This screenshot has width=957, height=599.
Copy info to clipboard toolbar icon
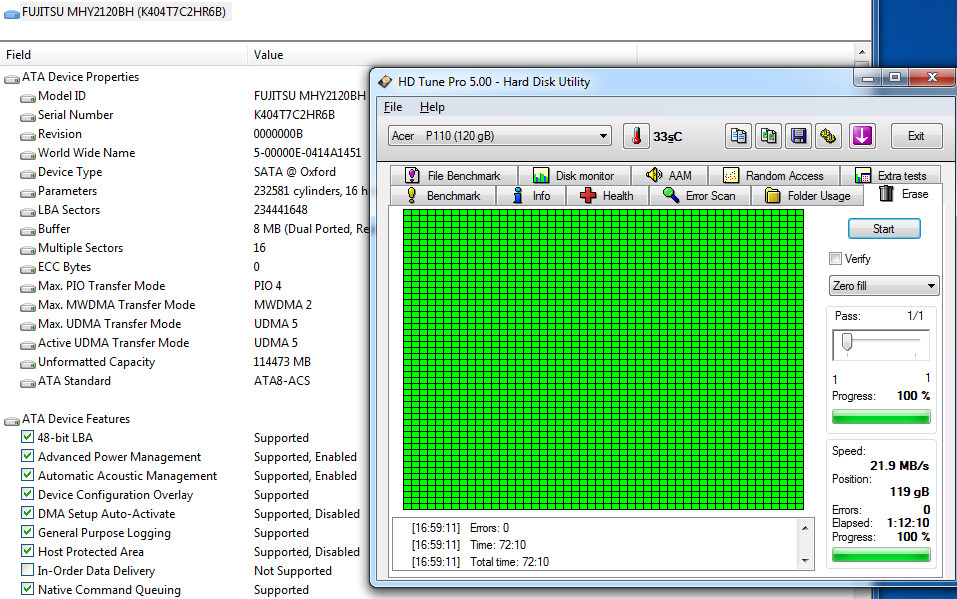coord(739,136)
